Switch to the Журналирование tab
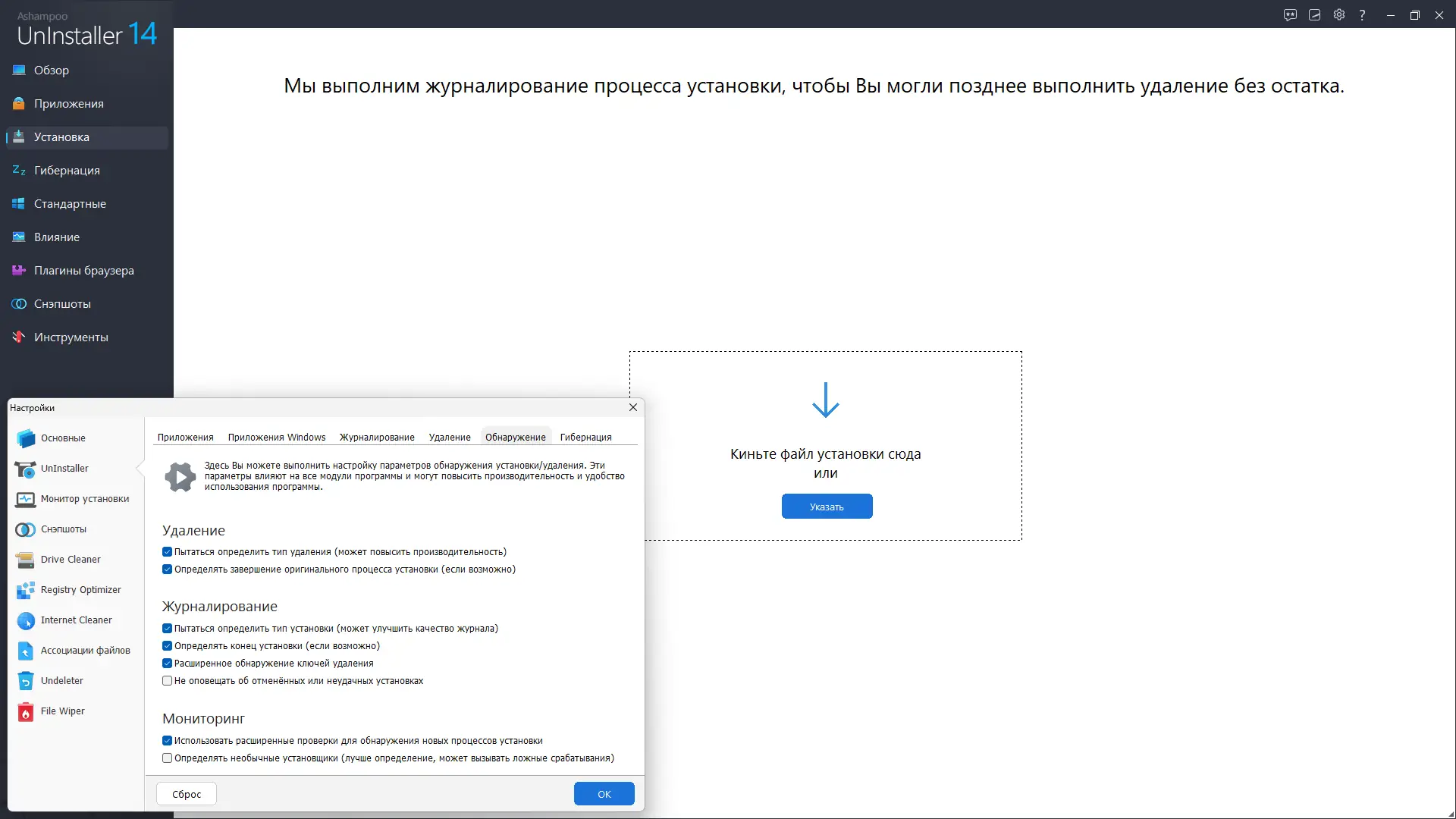Screen dimensions: 1456x819 [377, 438]
